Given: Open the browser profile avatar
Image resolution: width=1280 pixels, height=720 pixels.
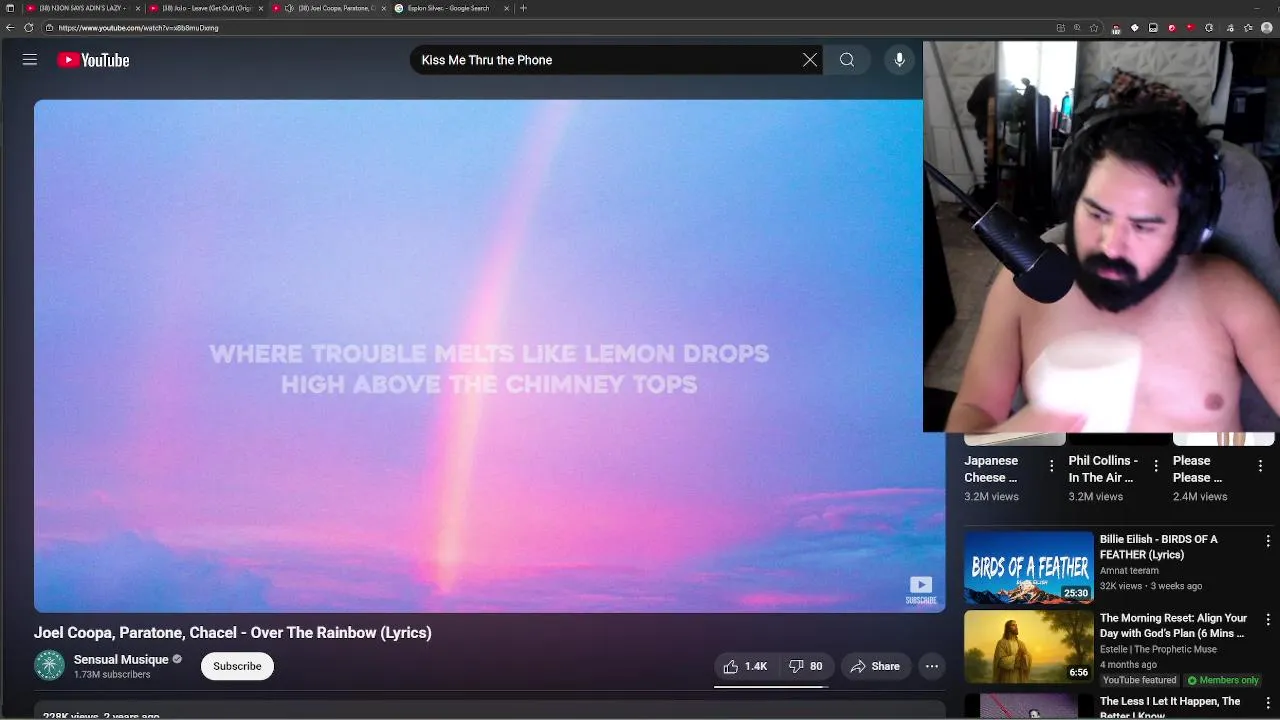Looking at the screenshot, I should 1267,28.
